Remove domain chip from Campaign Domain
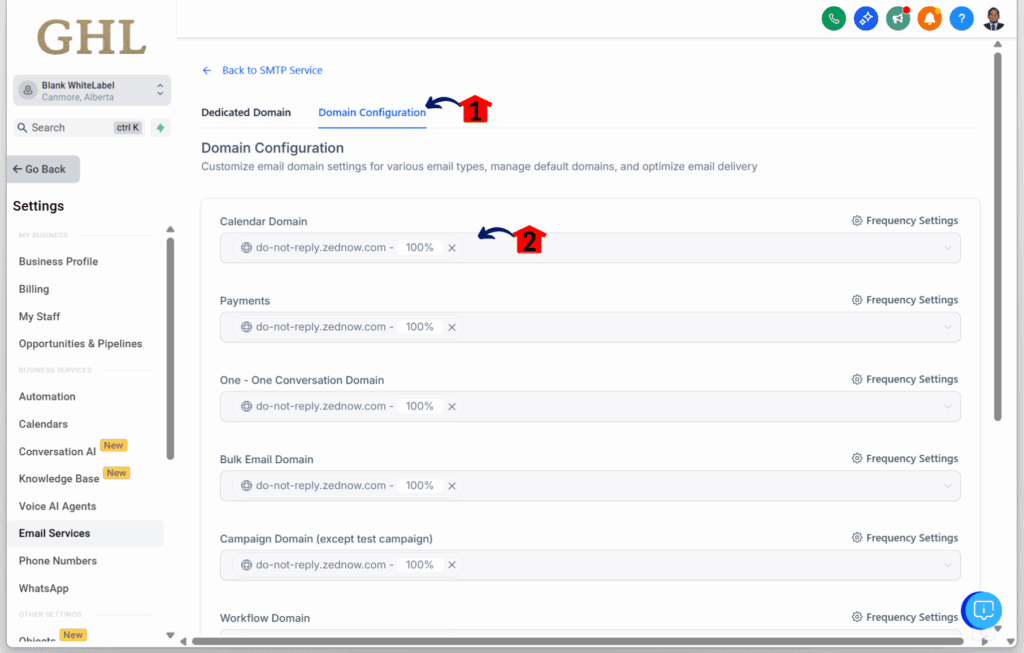This screenshot has height=653, width=1024. [452, 565]
